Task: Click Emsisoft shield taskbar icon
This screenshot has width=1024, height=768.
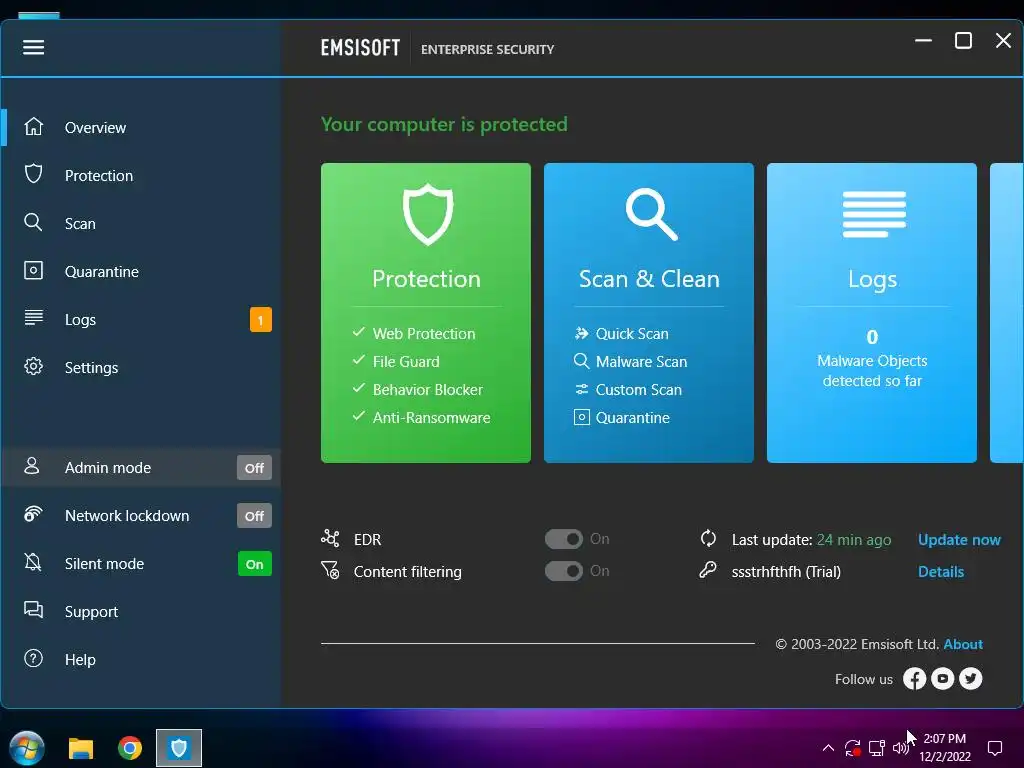Action: pos(179,748)
